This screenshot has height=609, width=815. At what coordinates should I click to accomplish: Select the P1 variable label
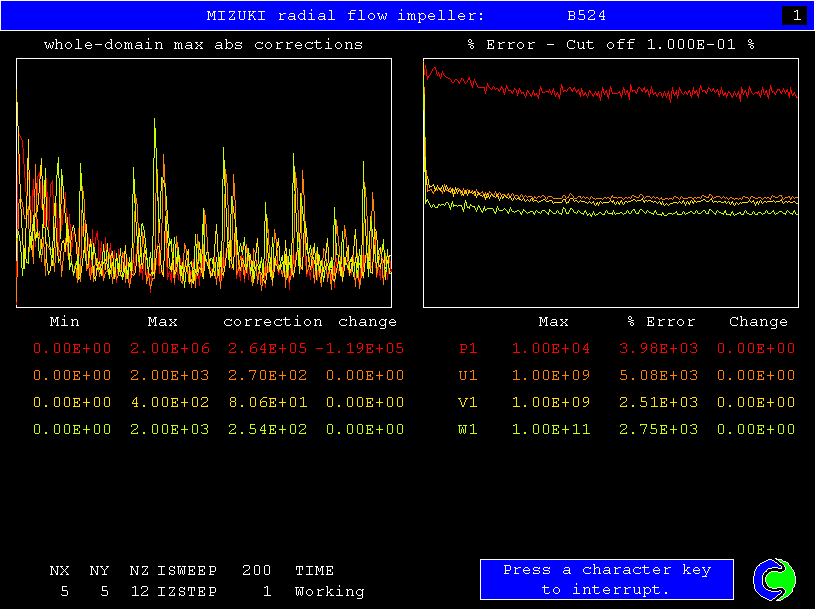(468, 349)
